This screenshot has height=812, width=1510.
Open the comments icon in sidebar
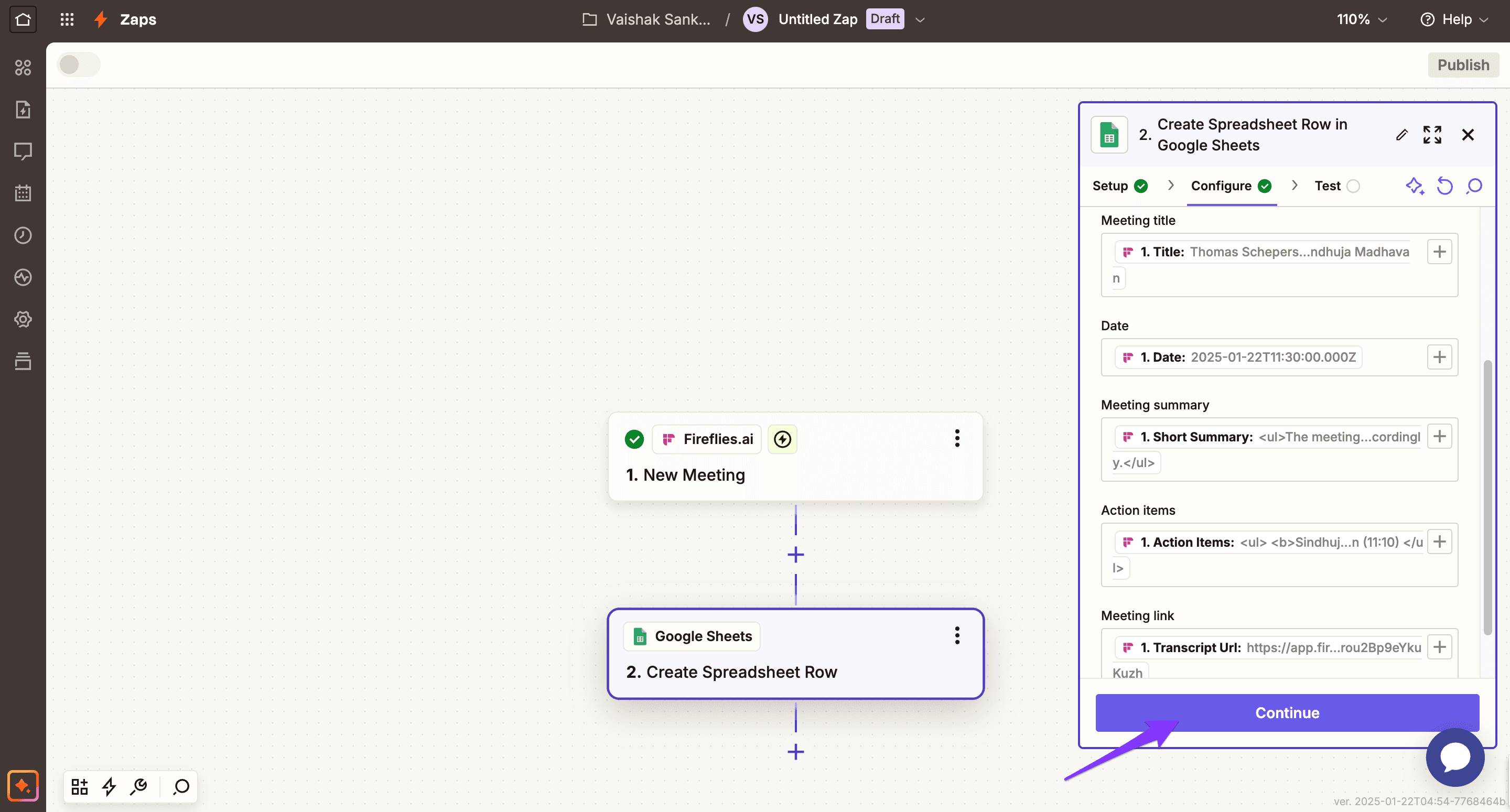(23, 151)
